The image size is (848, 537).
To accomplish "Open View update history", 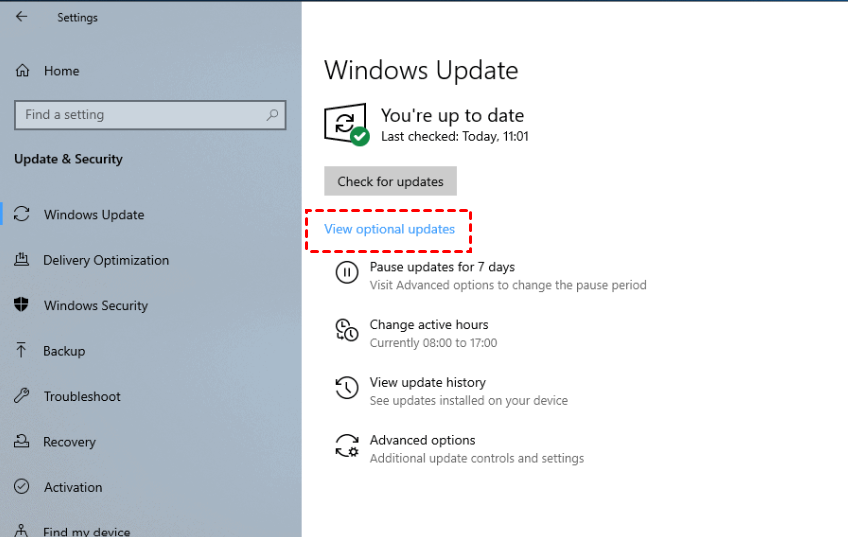I will click(428, 382).
